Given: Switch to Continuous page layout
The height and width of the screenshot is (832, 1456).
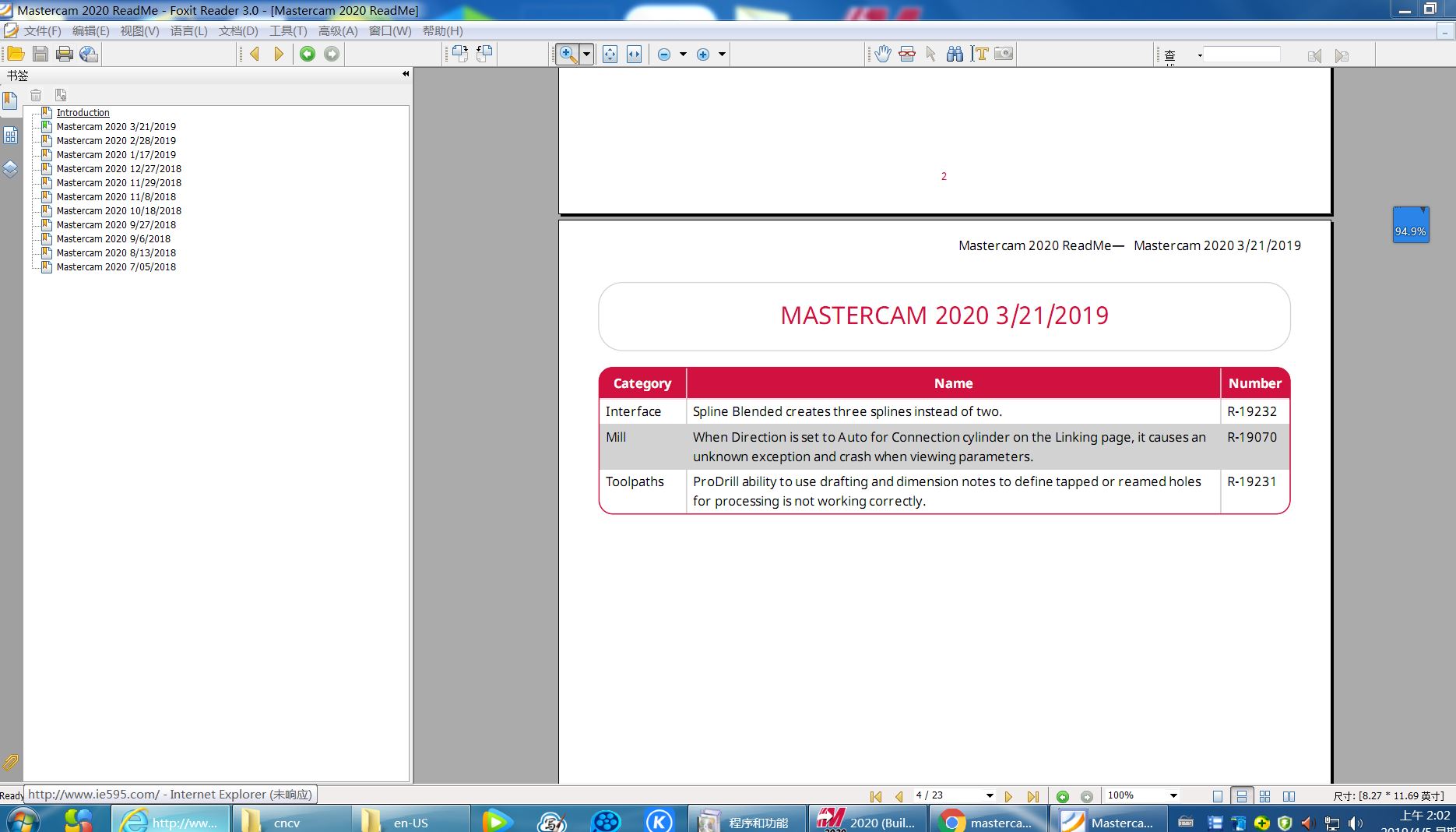Looking at the screenshot, I should [x=1242, y=796].
